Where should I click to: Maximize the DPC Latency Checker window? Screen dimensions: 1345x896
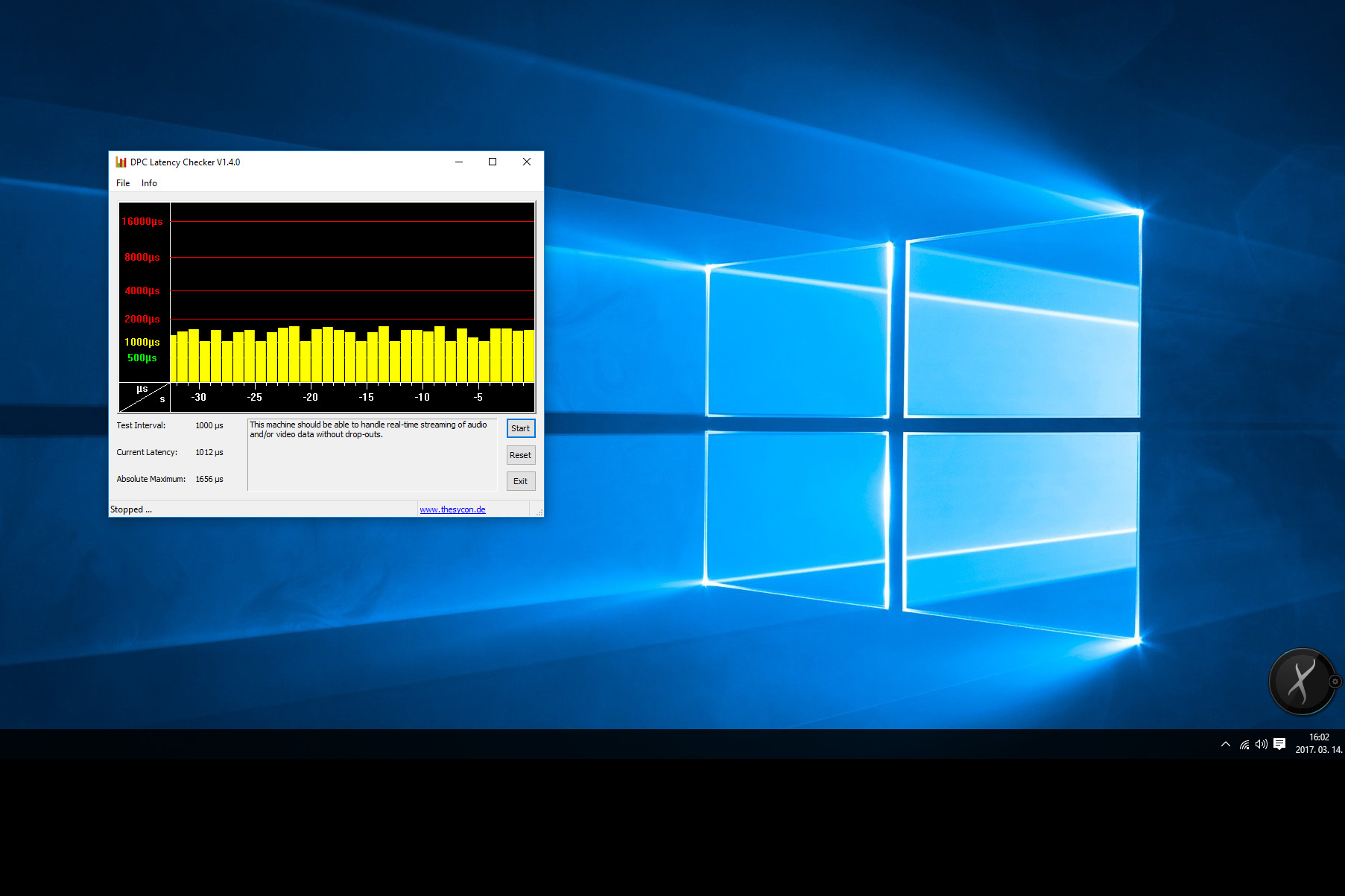(x=493, y=162)
